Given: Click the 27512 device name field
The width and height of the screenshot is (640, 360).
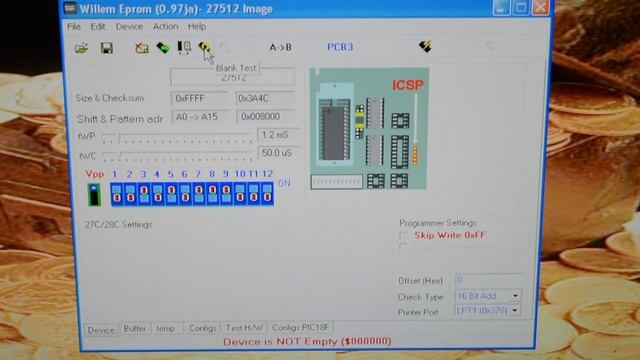Looking at the screenshot, I should 233,77.
